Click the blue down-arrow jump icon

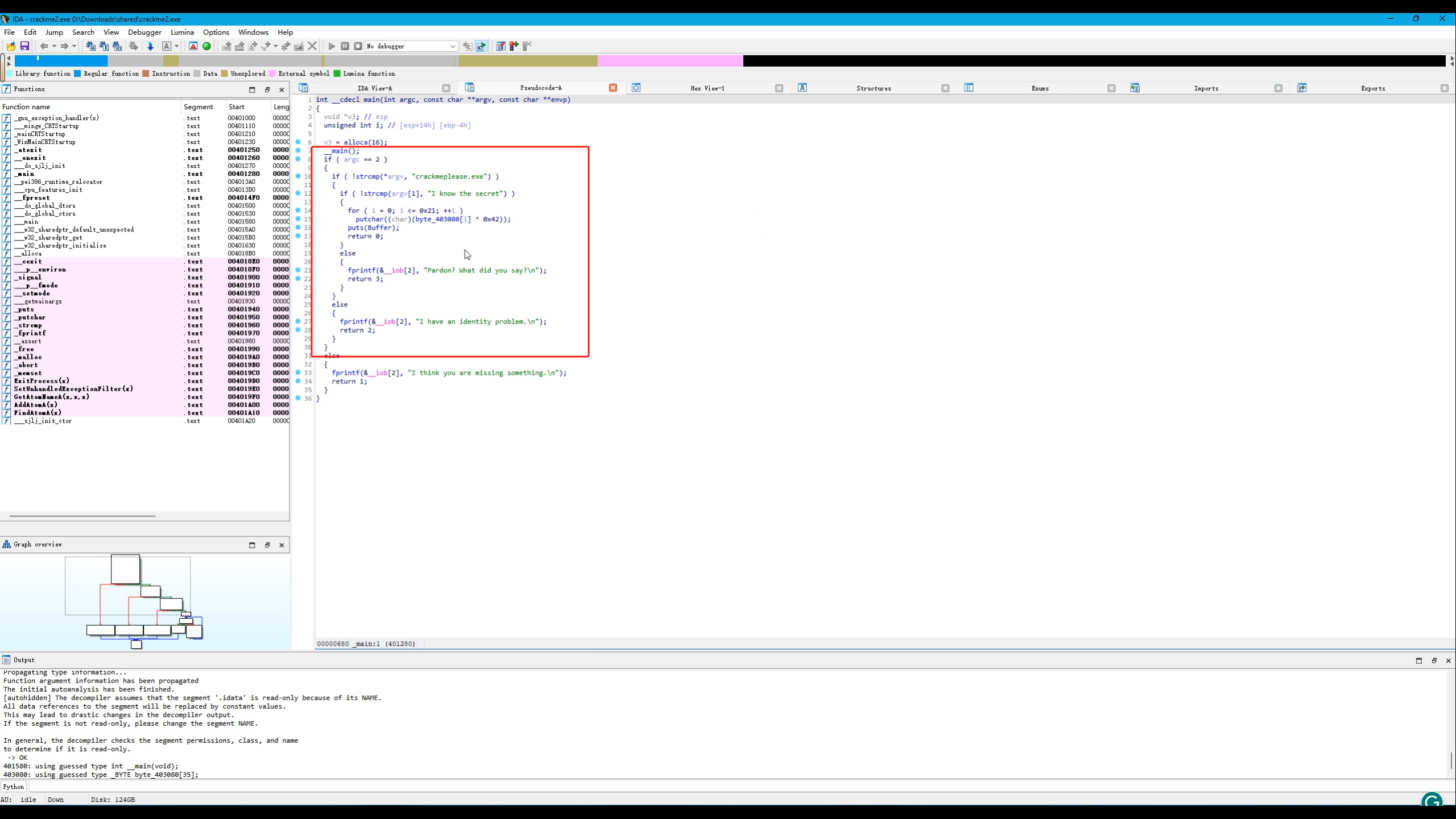coord(150,46)
